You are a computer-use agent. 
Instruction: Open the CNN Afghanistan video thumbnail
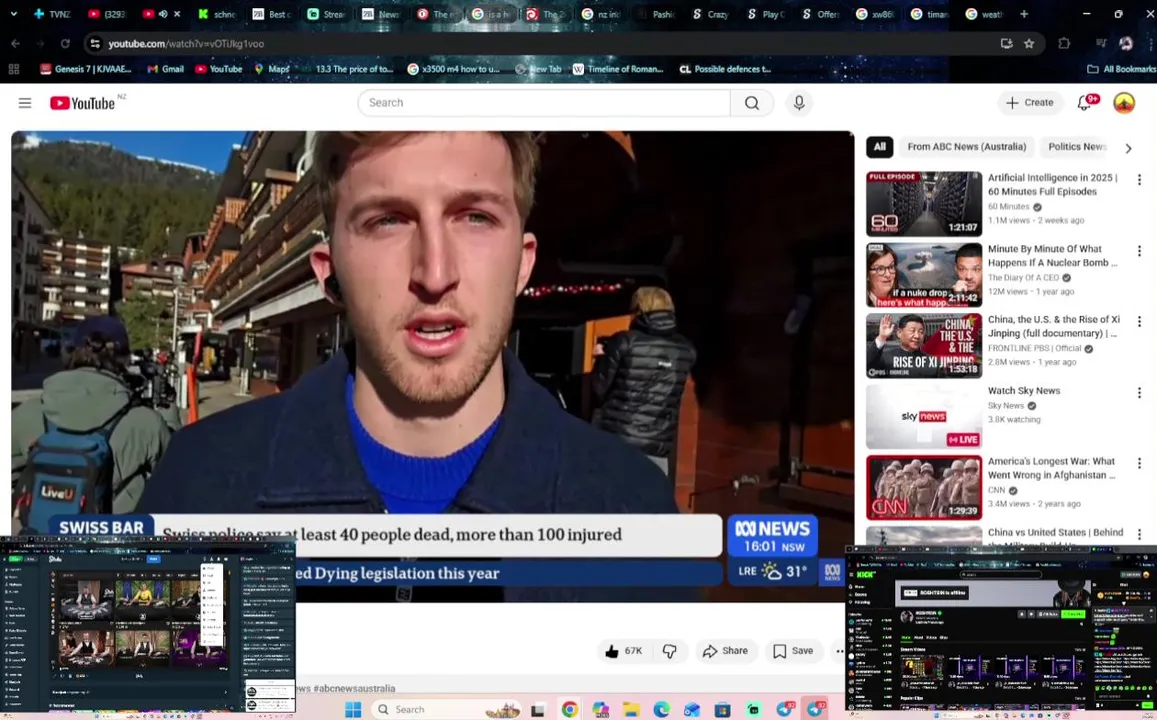[x=924, y=487]
